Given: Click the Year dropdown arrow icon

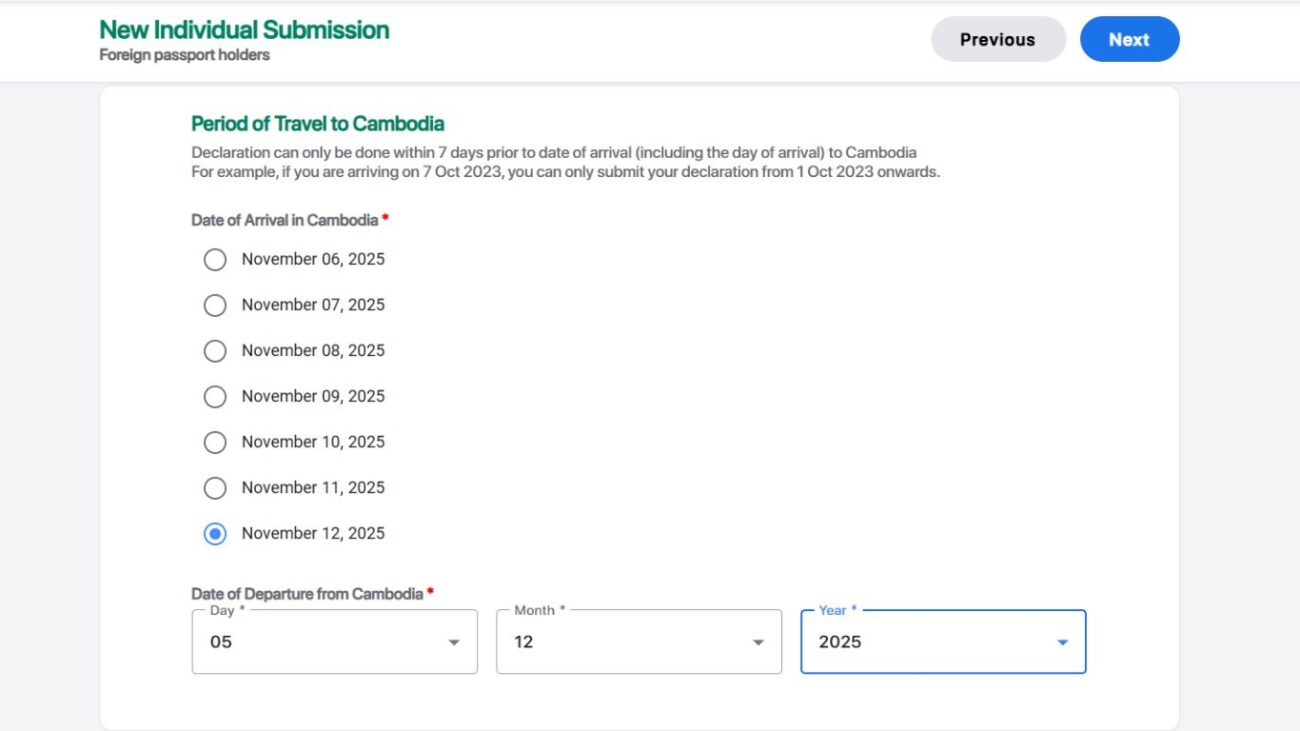Looking at the screenshot, I should tap(1062, 641).
